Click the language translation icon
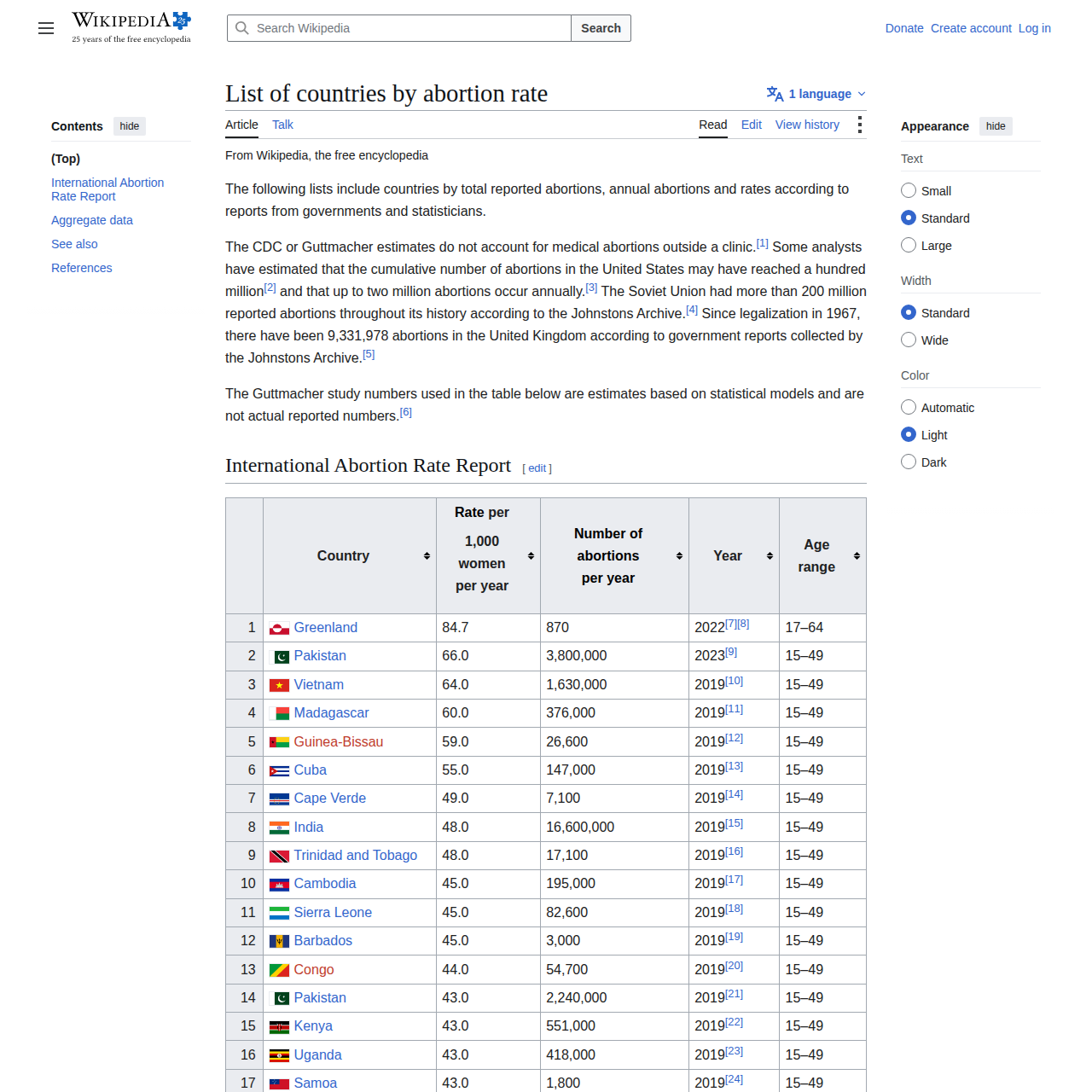 coord(775,94)
